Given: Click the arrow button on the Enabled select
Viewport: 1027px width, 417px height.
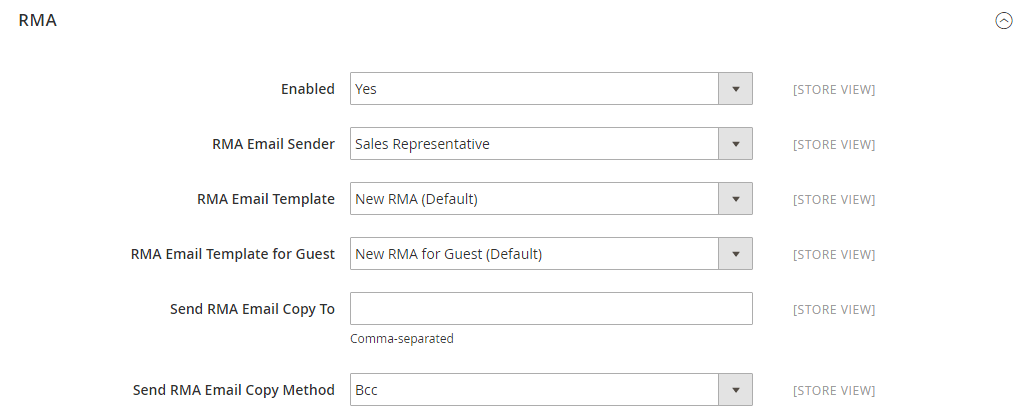Looking at the screenshot, I should (735, 89).
